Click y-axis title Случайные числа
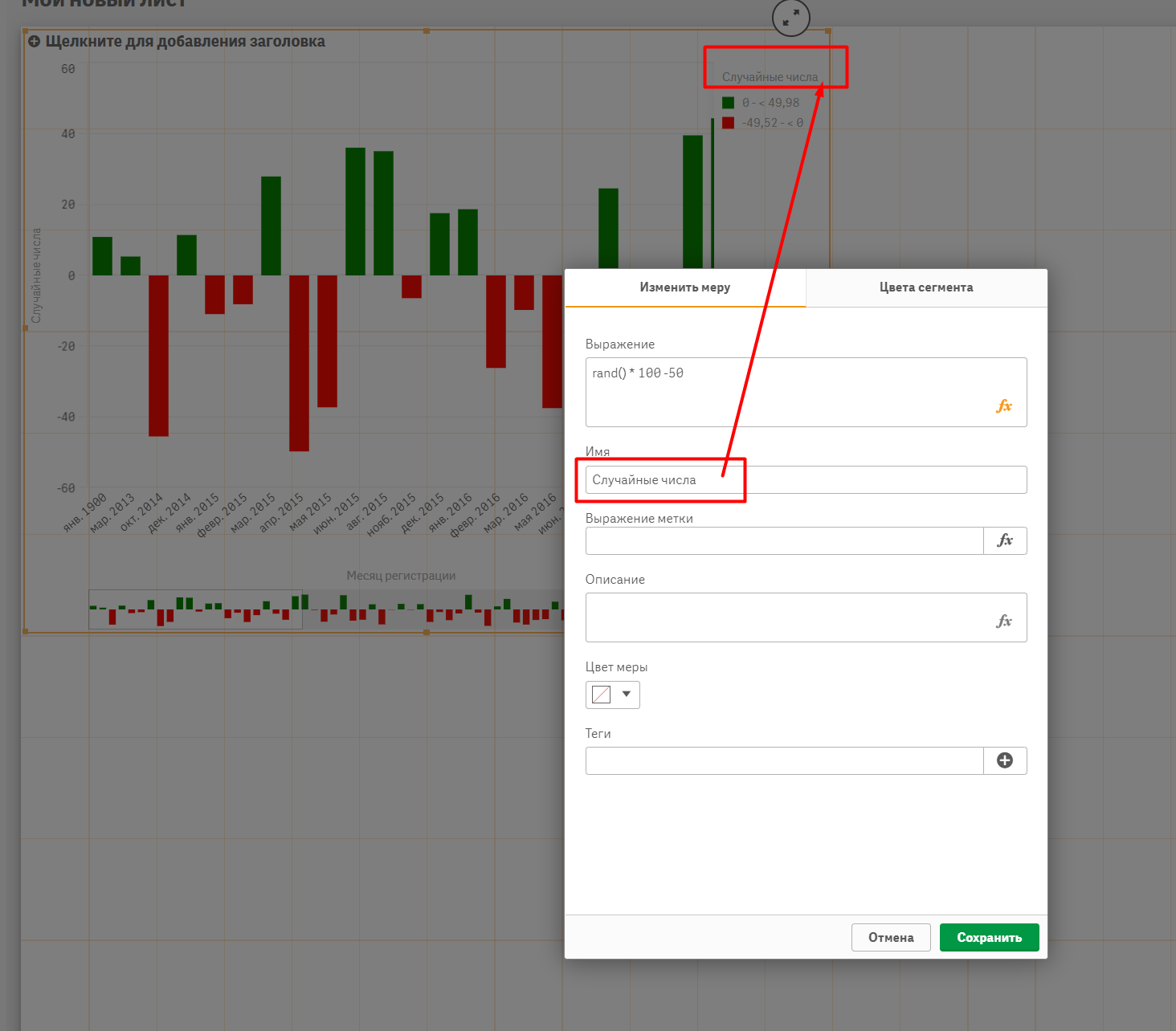 click(x=36, y=275)
